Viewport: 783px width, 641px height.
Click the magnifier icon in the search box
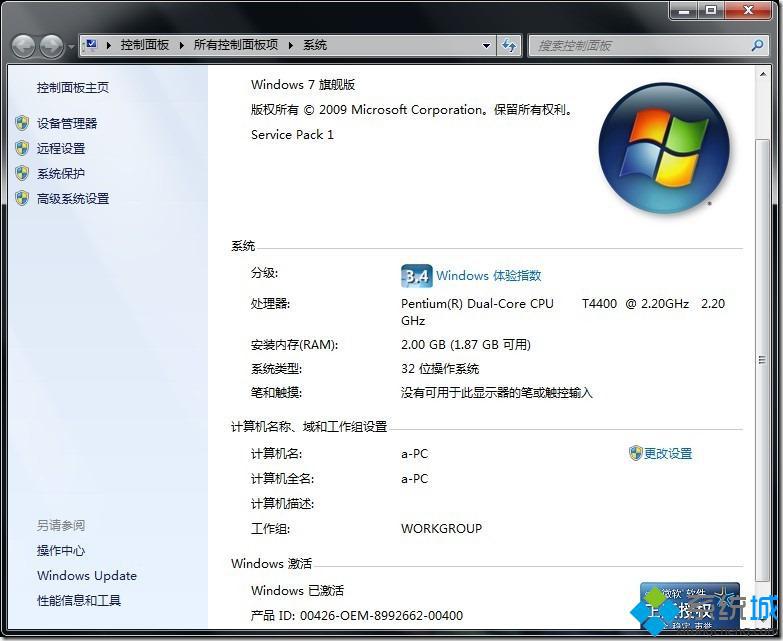756,45
